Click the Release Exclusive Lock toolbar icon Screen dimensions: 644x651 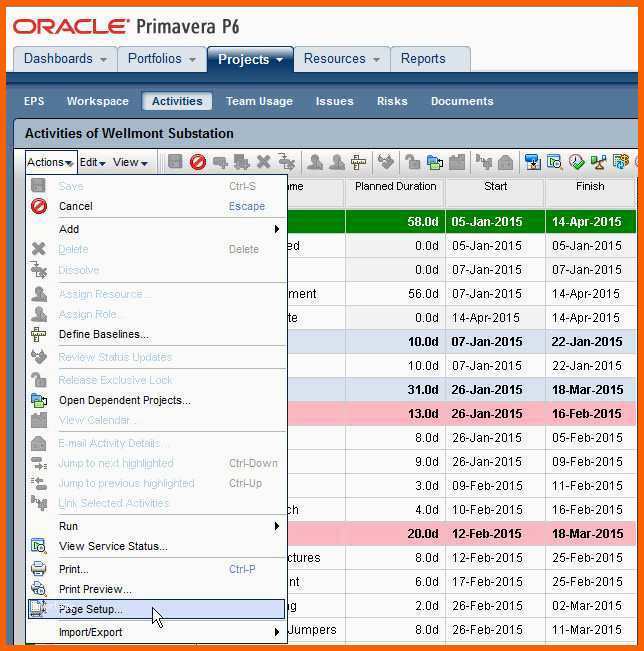[x=412, y=162]
